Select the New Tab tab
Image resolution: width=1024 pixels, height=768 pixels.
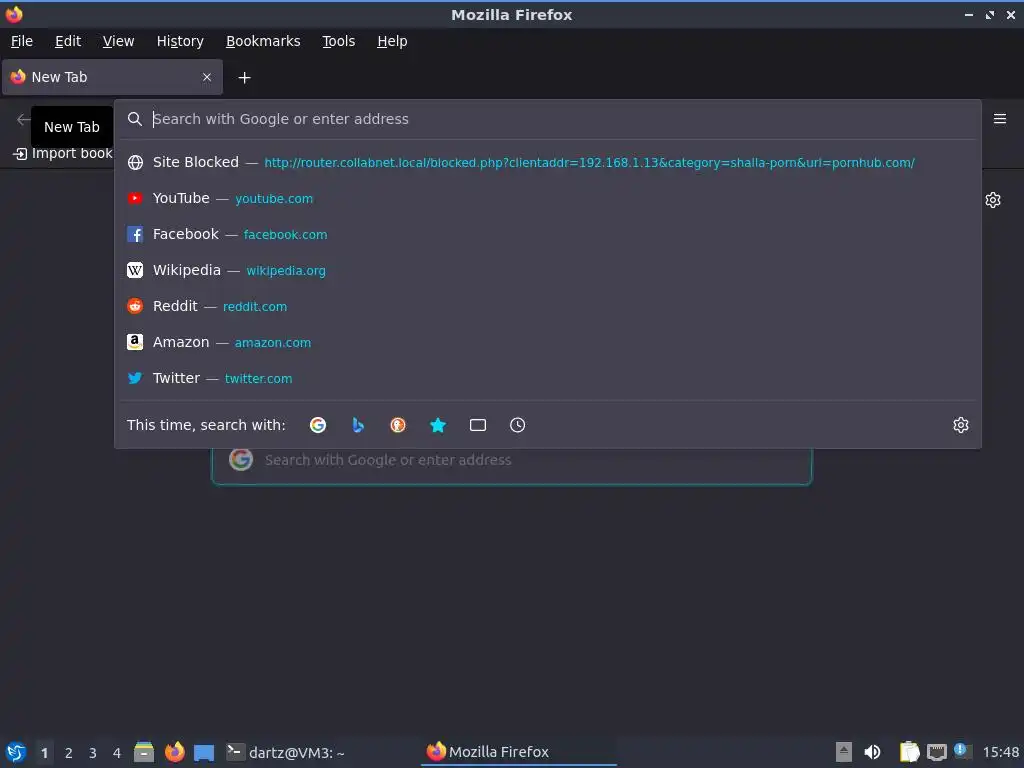click(112, 77)
